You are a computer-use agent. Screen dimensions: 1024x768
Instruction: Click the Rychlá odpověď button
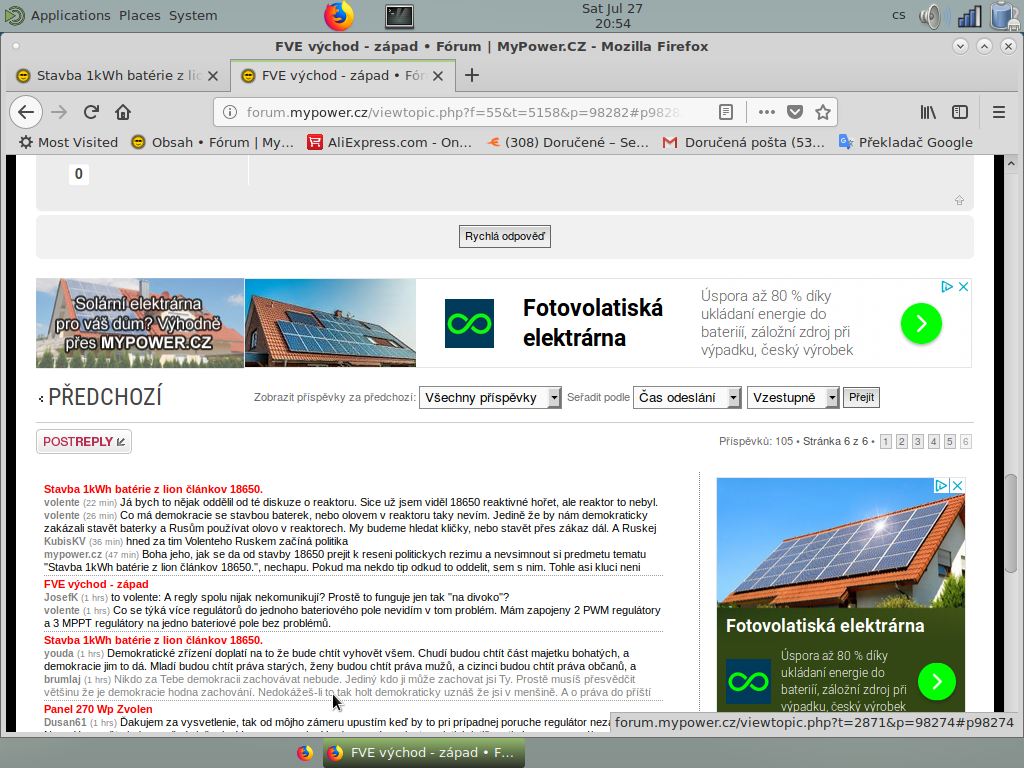505,236
